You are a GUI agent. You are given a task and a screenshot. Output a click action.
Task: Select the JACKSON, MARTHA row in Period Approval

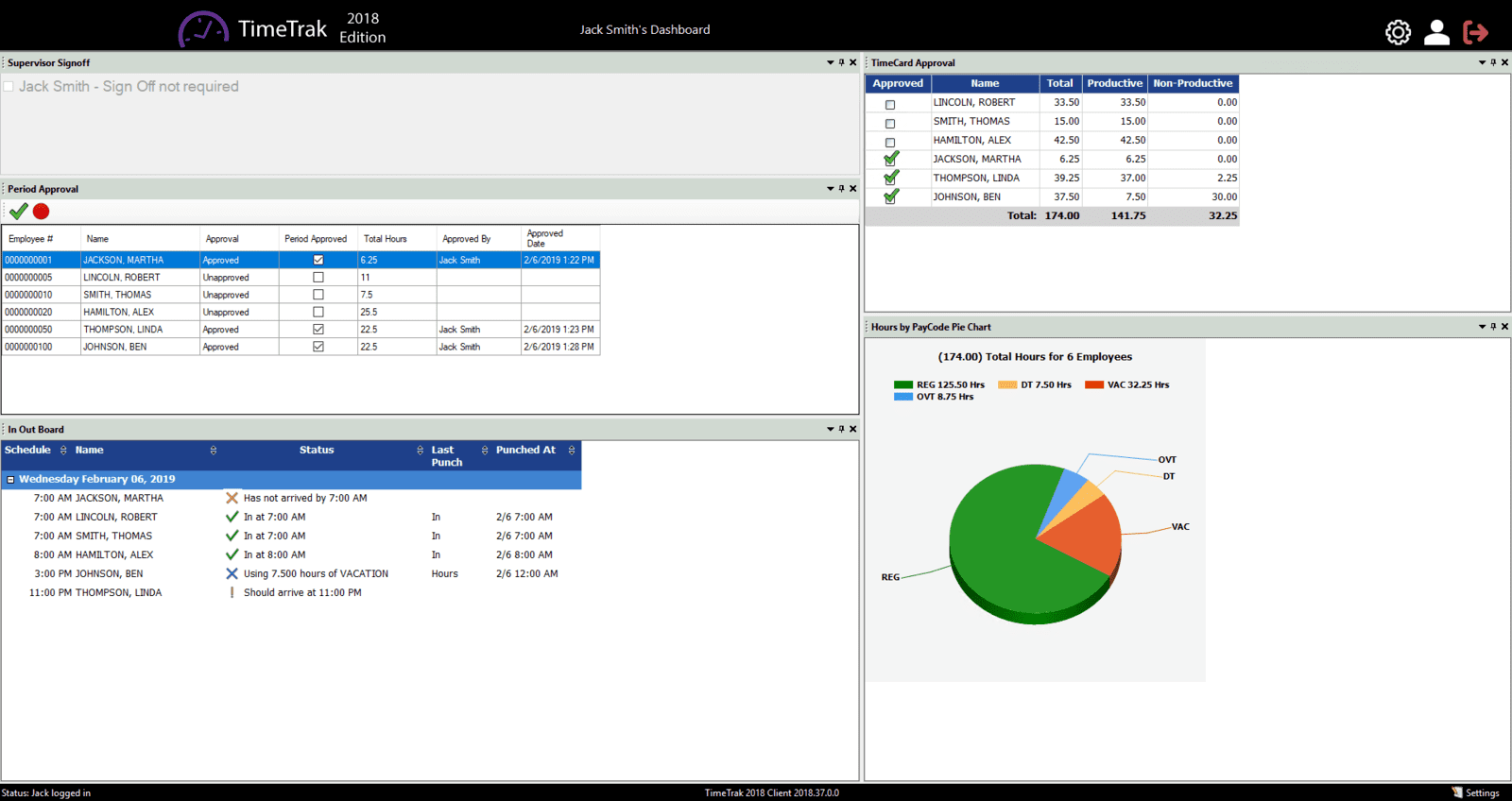(301, 260)
